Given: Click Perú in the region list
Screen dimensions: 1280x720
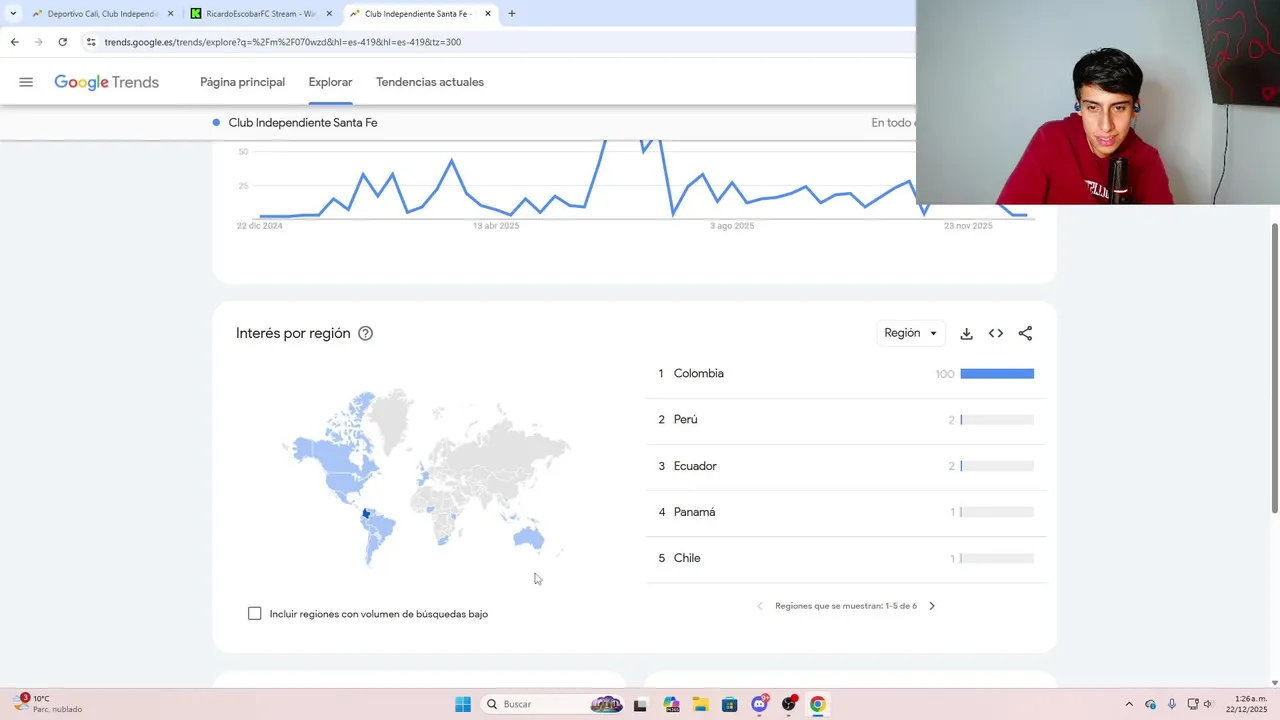Looking at the screenshot, I should coord(686,420).
